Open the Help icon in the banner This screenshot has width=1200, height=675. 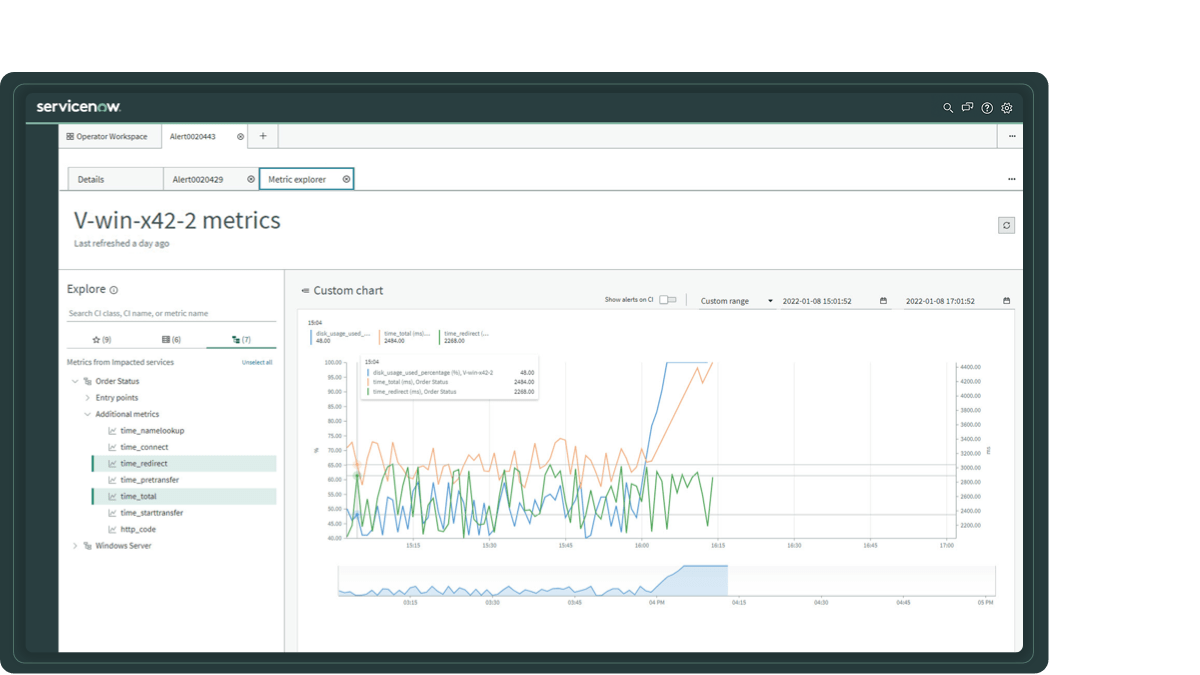click(x=987, y=107)
